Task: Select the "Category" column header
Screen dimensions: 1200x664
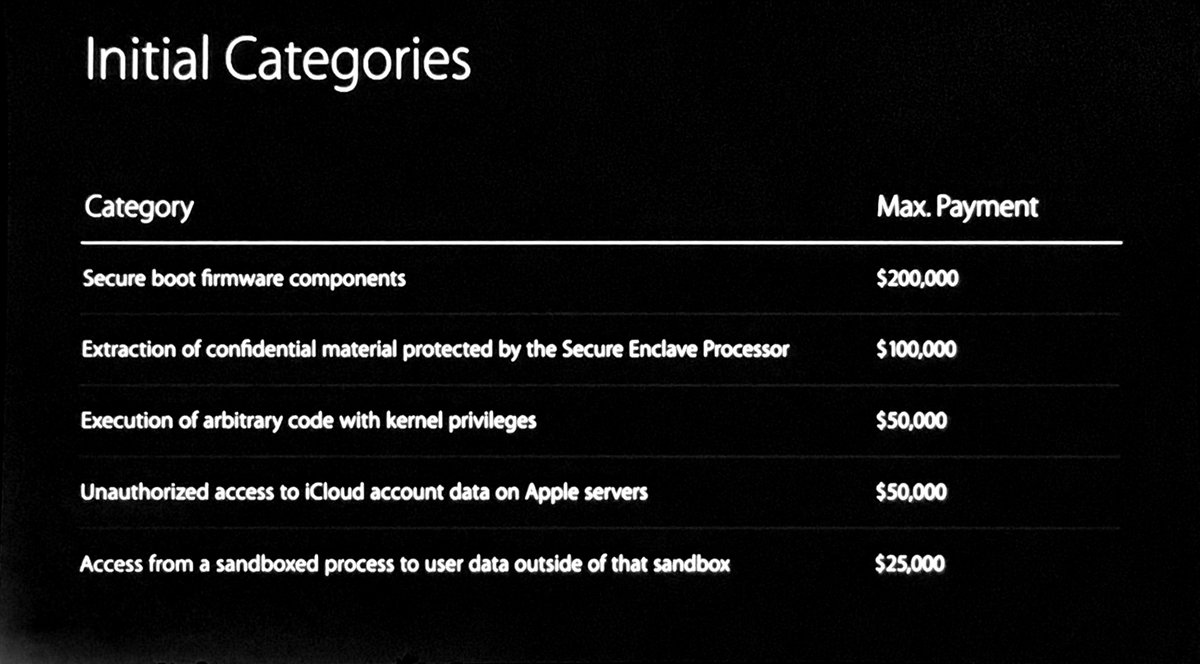Action: (x=138, y=208)
